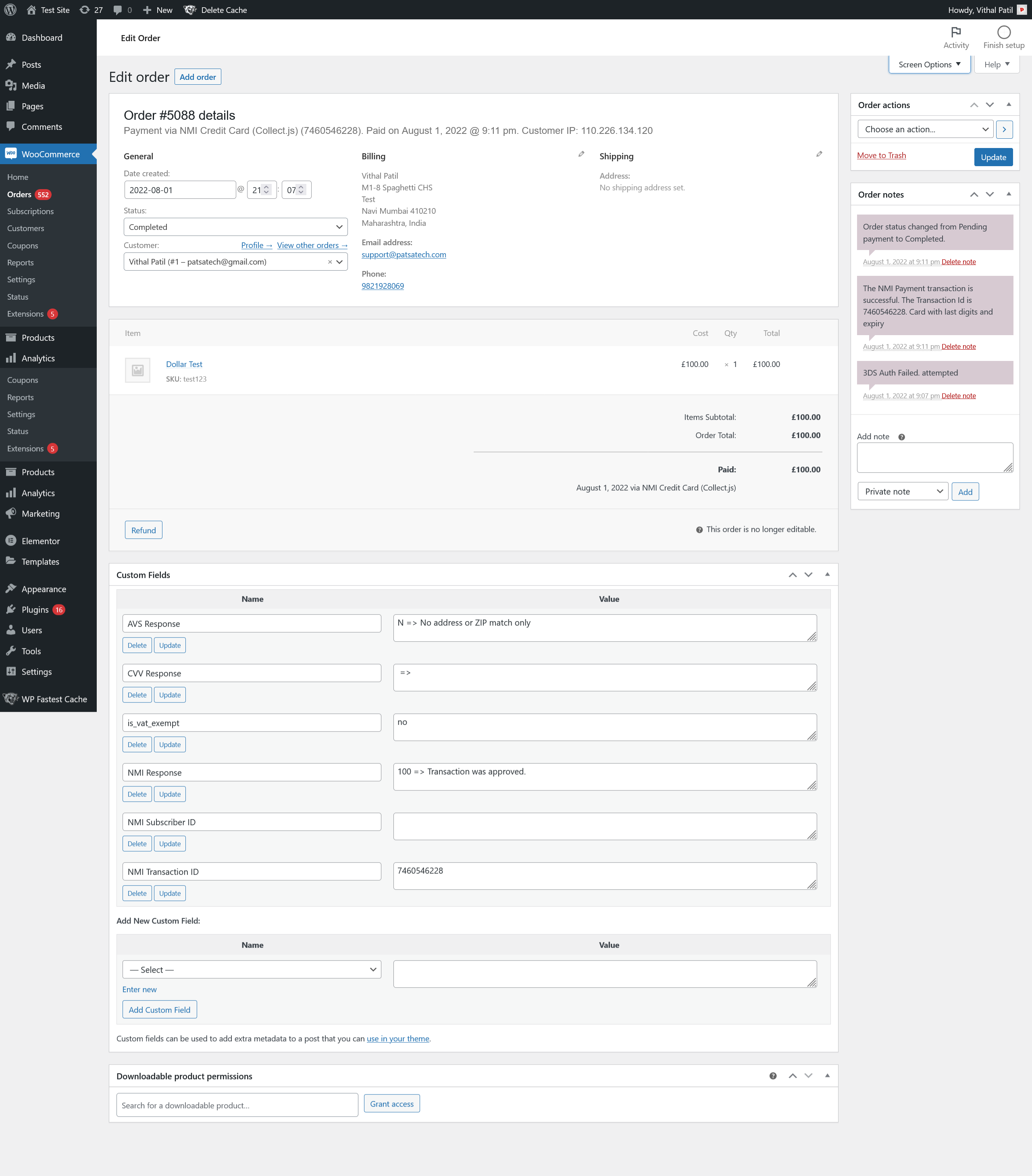Open Marketing menu
Viewport: 1032px width, 1176px height.
pos(48,513)
